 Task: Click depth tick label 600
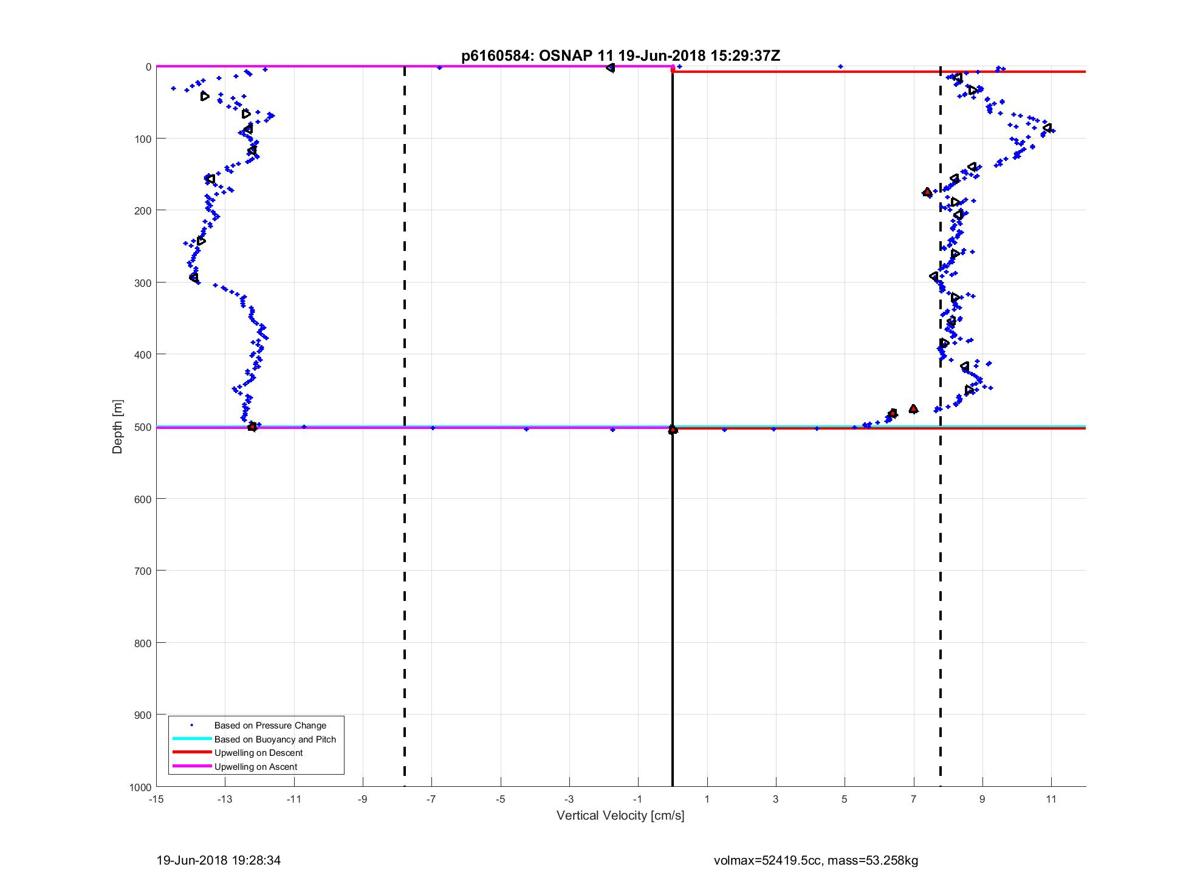(141, 499)
